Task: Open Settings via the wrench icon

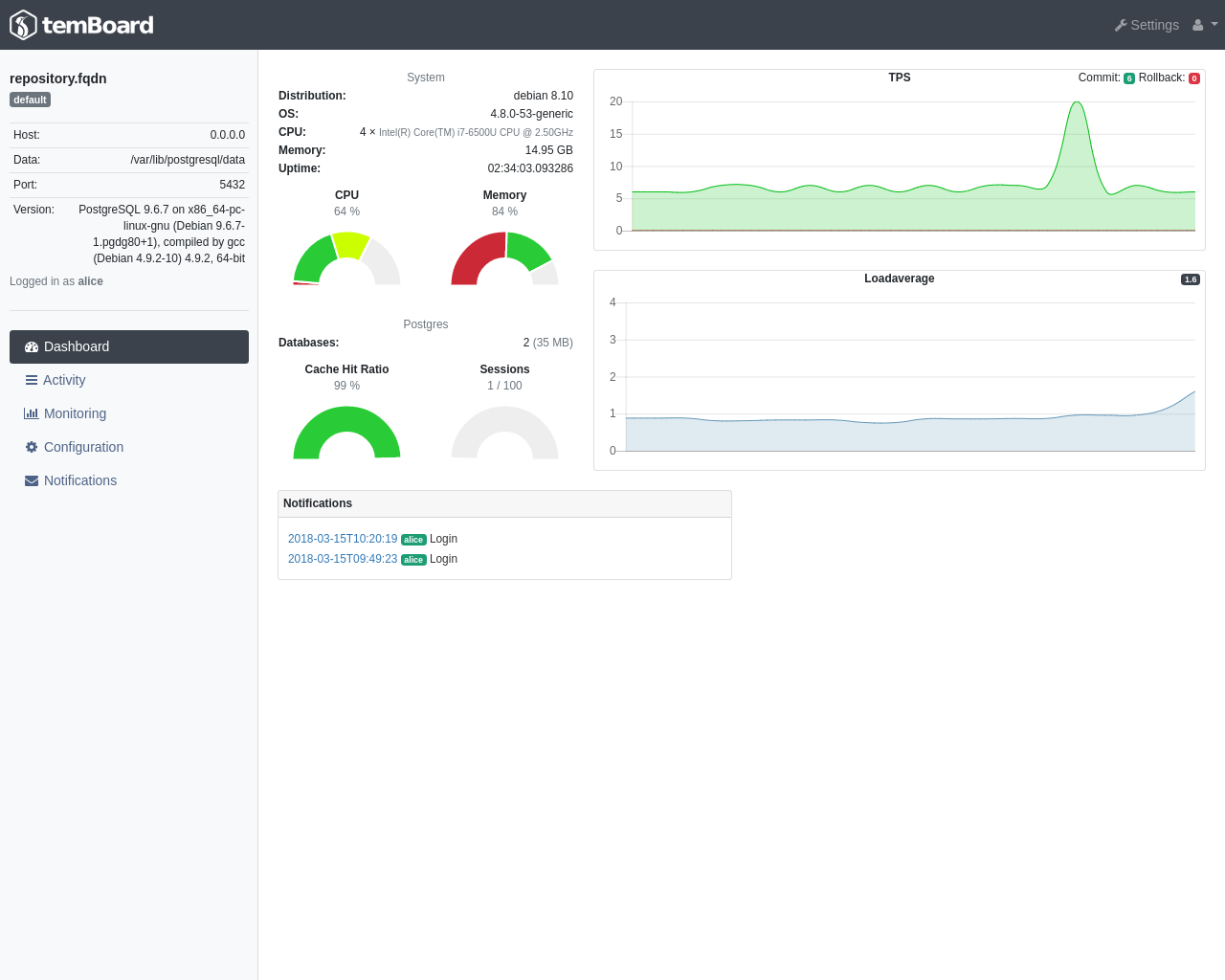Action: [x=1120, y=25]
